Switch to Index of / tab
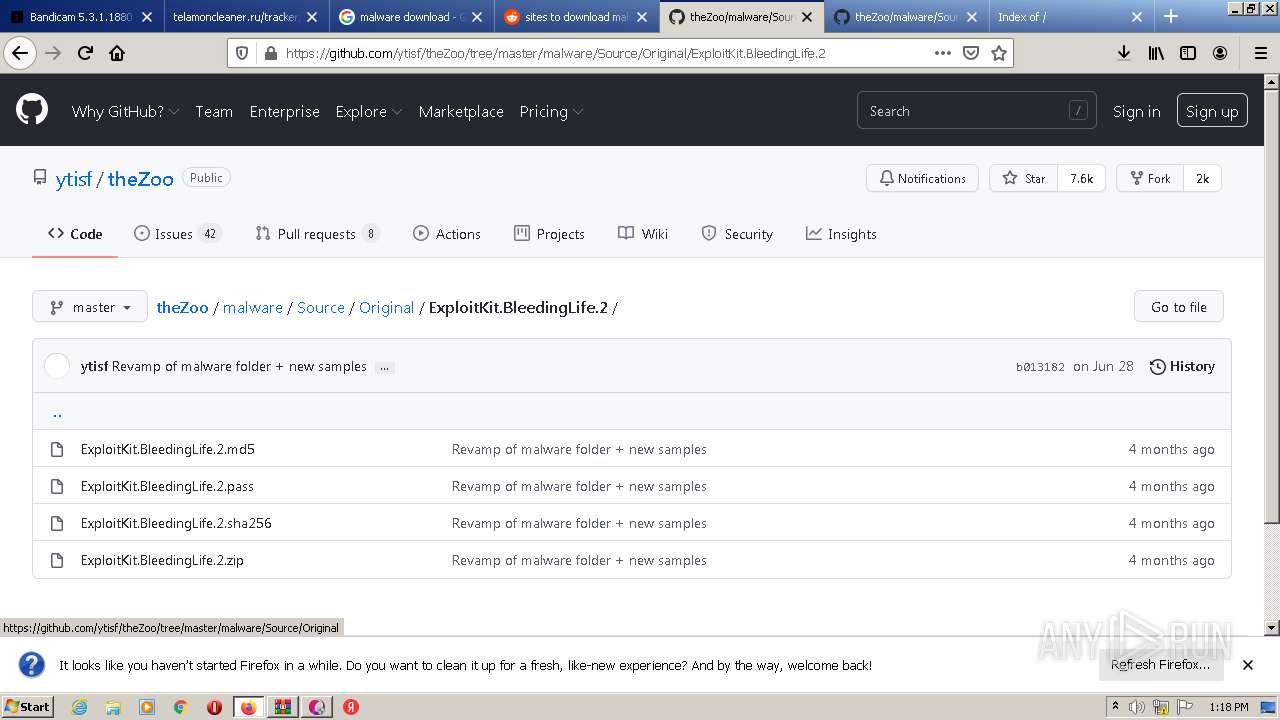Viewport: 1280px width, 720px height. (x=1070, y=16)
